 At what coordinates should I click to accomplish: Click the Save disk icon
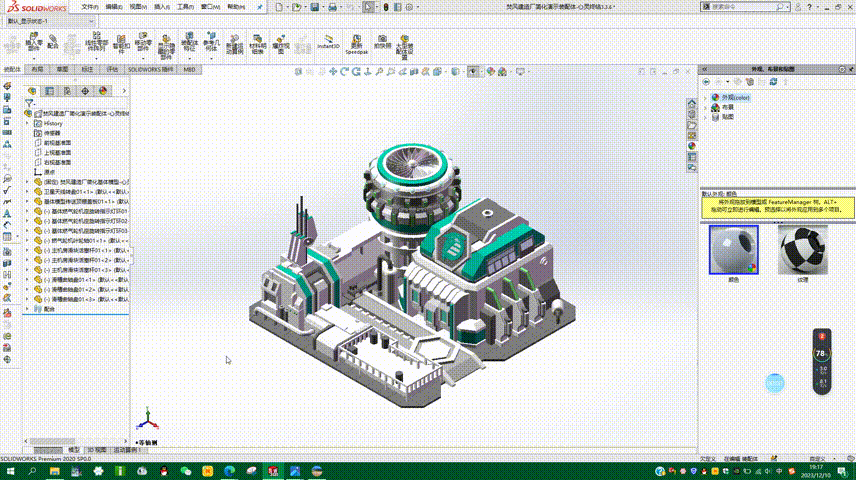(x=314, y=7)
